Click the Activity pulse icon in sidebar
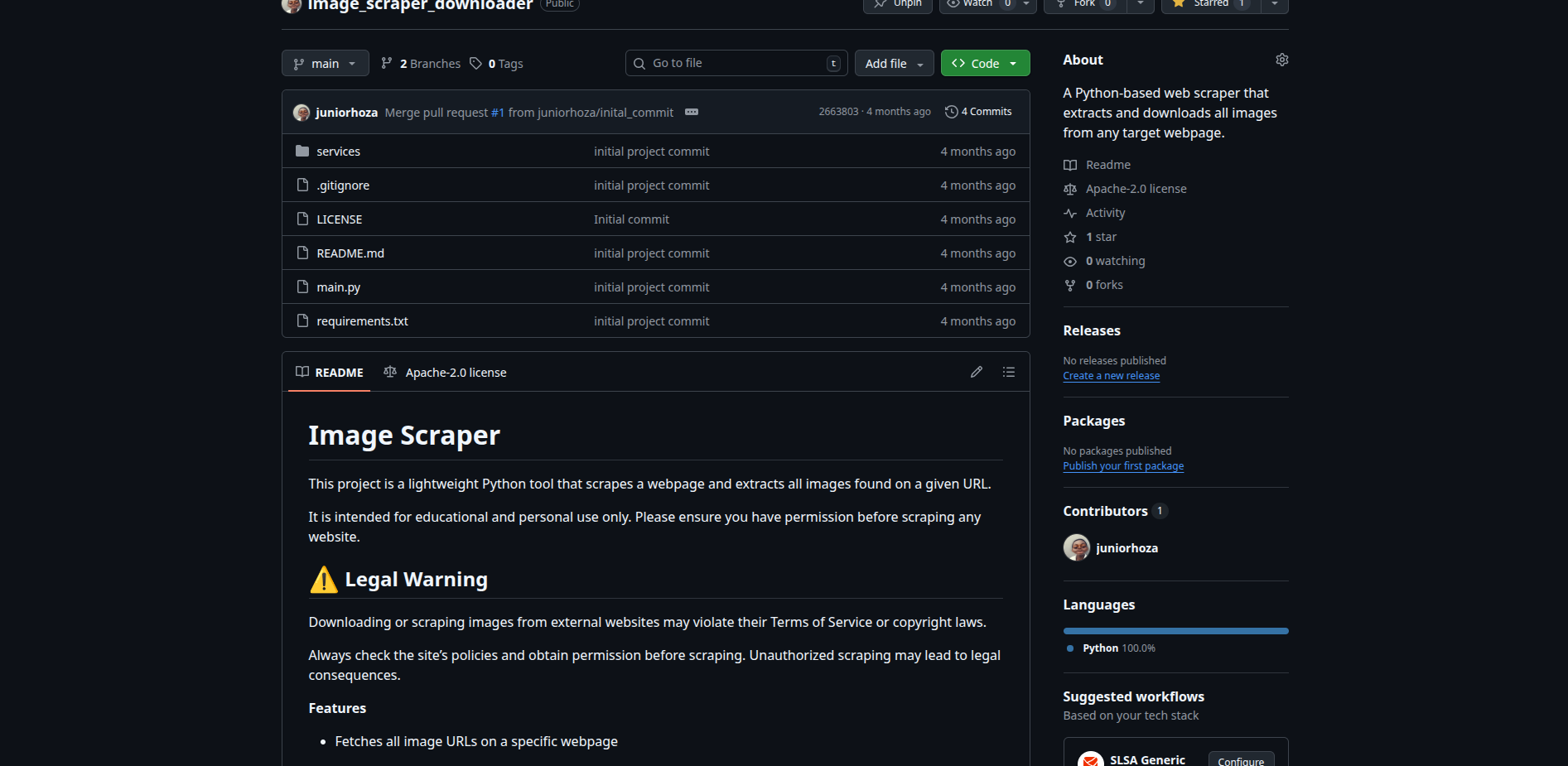Screen dimensions: 1568x766 coord(1070,213)
